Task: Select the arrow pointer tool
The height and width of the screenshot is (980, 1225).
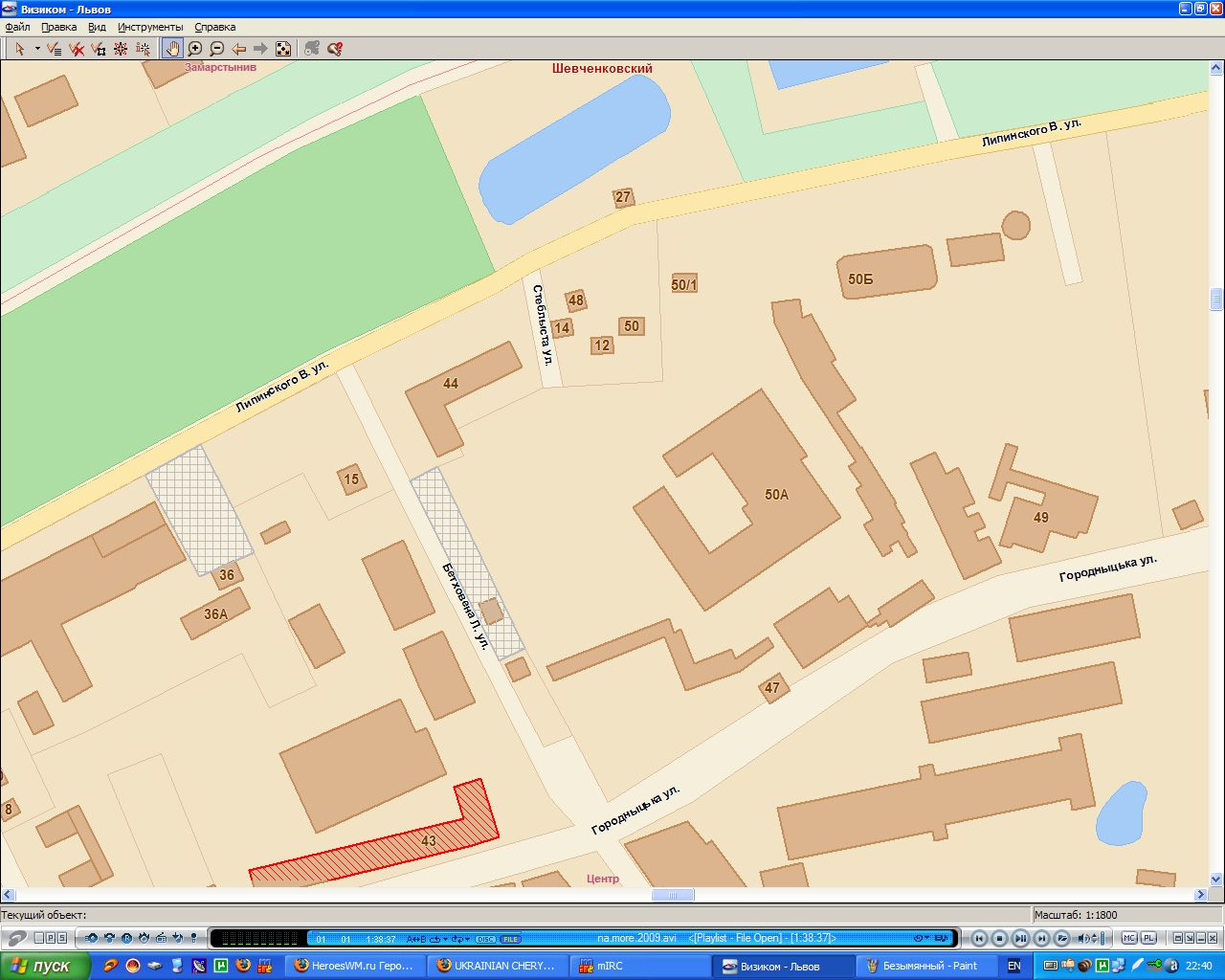Action: point(19,49)
